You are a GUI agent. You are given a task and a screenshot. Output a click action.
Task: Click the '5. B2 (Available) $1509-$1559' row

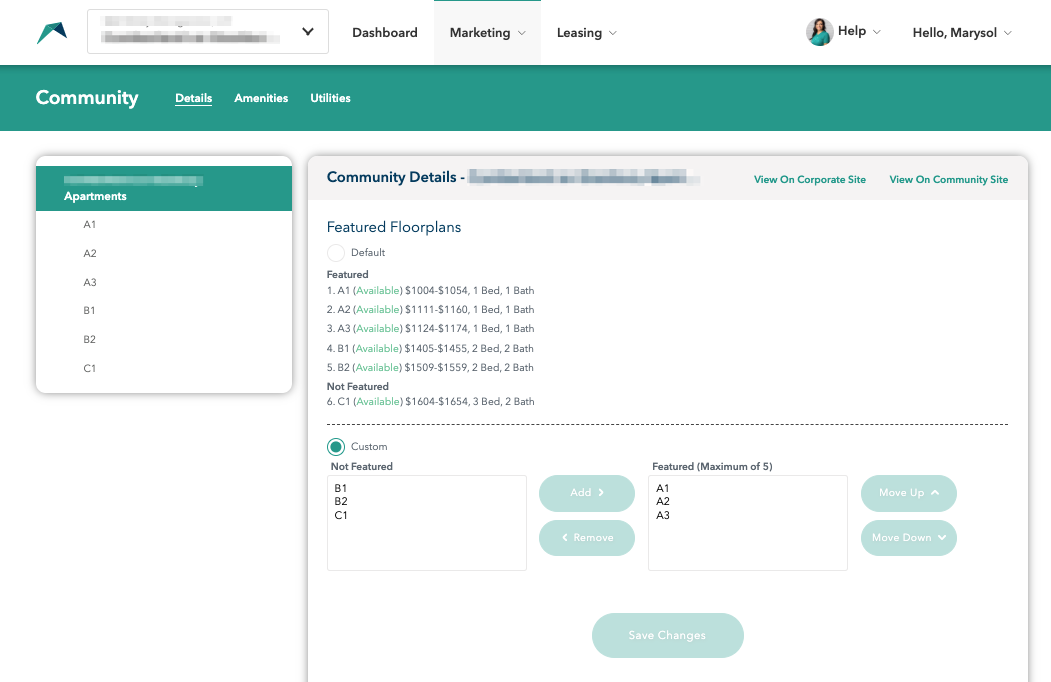[x=430, y=367]
